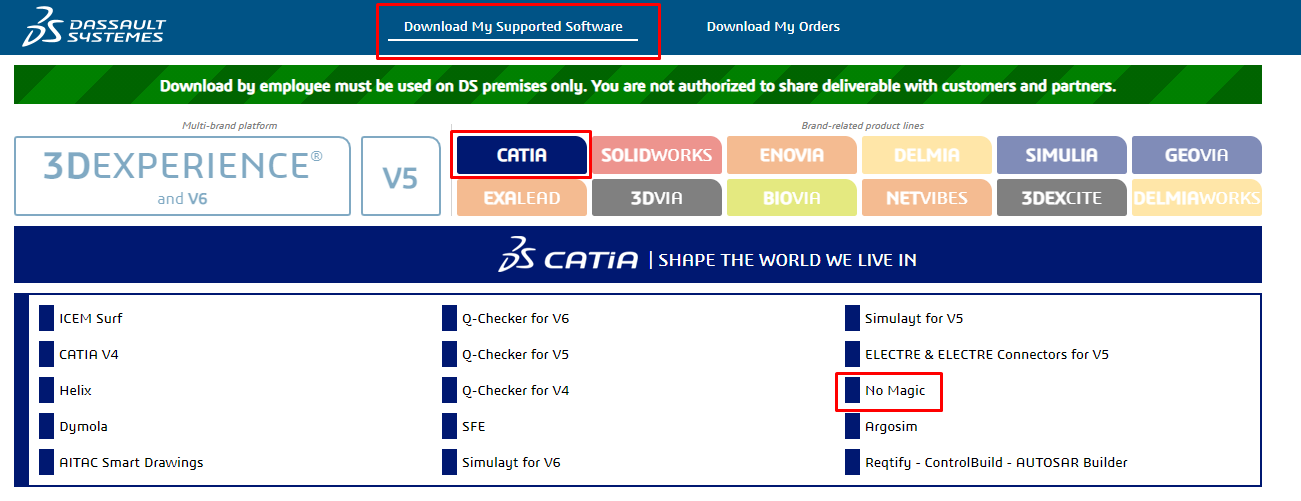
Task: Click blue square icon beside Dymola
Action: click(x=46, y=426)
